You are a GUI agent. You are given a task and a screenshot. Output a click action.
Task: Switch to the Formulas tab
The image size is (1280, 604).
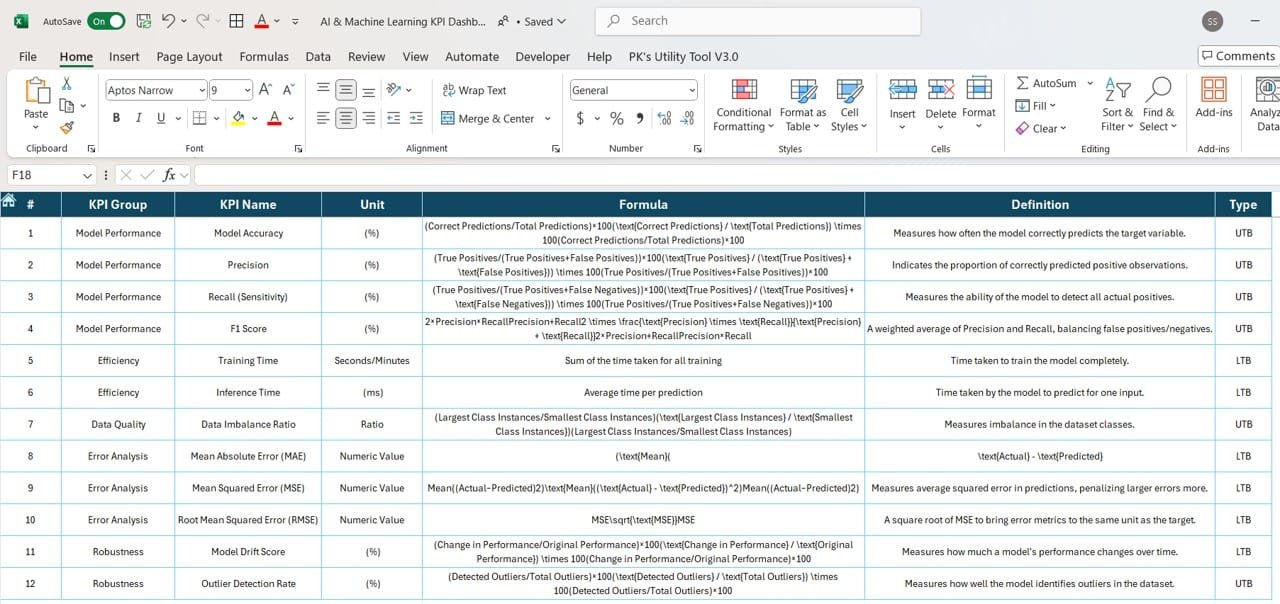pos(264,57)
